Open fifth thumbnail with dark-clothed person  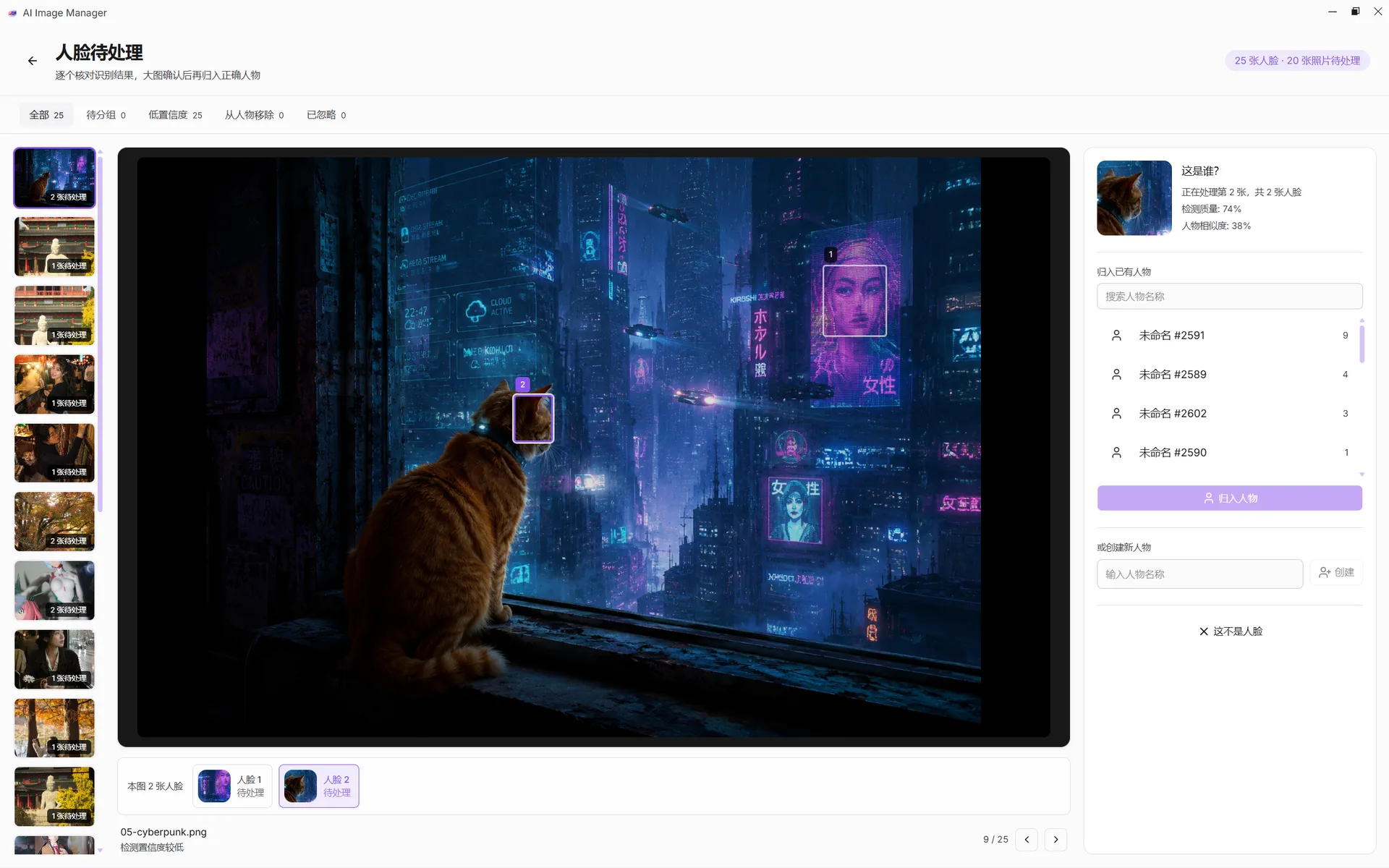54,453
